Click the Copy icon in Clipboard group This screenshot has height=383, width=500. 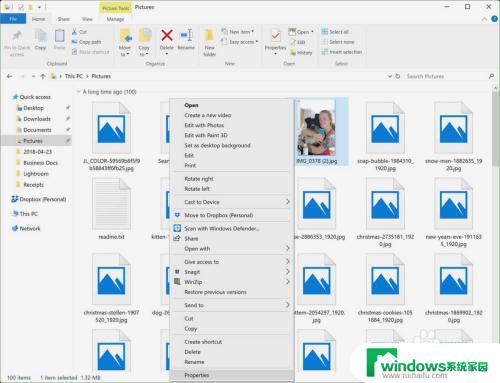40,36
